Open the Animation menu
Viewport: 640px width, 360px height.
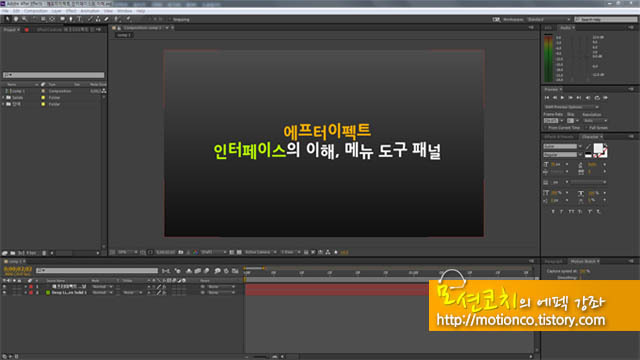[90, 11]
